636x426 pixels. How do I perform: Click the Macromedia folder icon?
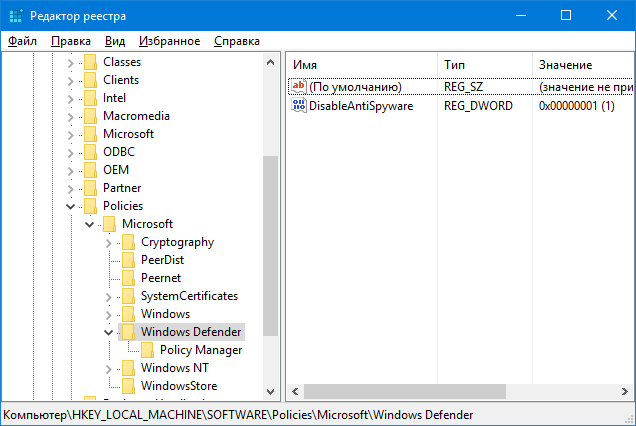[90, 116]
